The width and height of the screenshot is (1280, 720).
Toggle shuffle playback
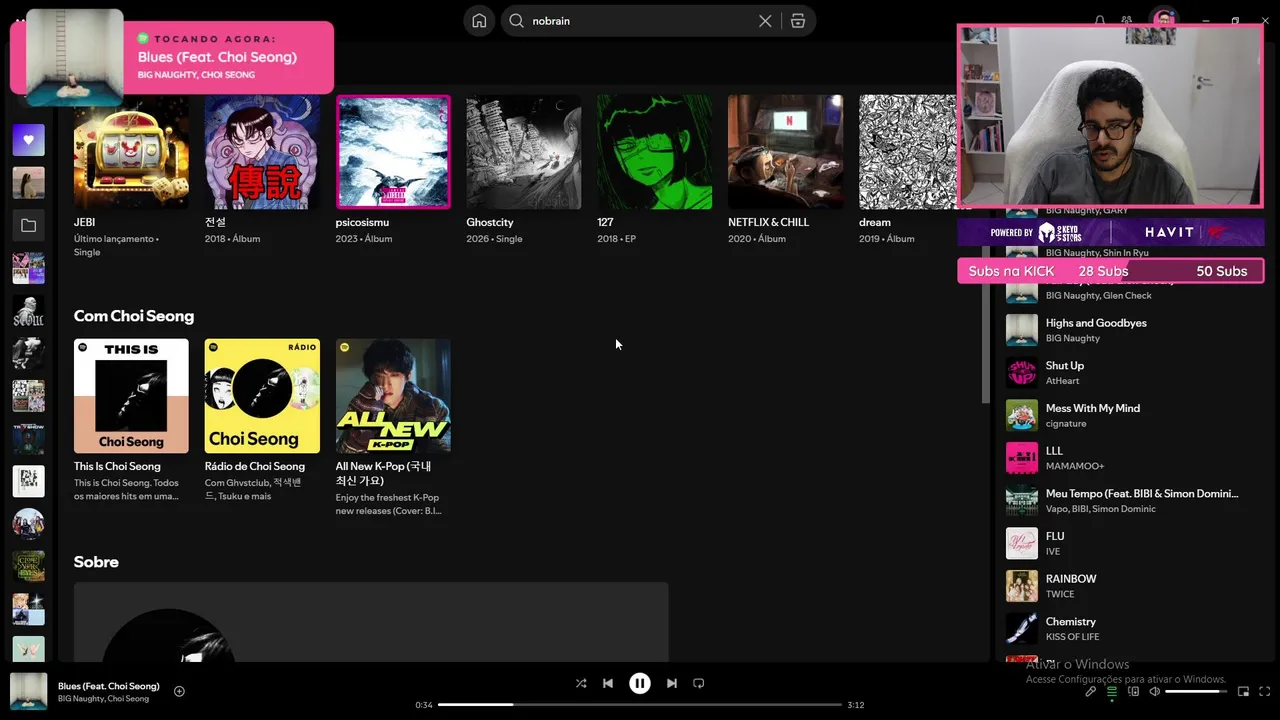click(x=581, y=683)
